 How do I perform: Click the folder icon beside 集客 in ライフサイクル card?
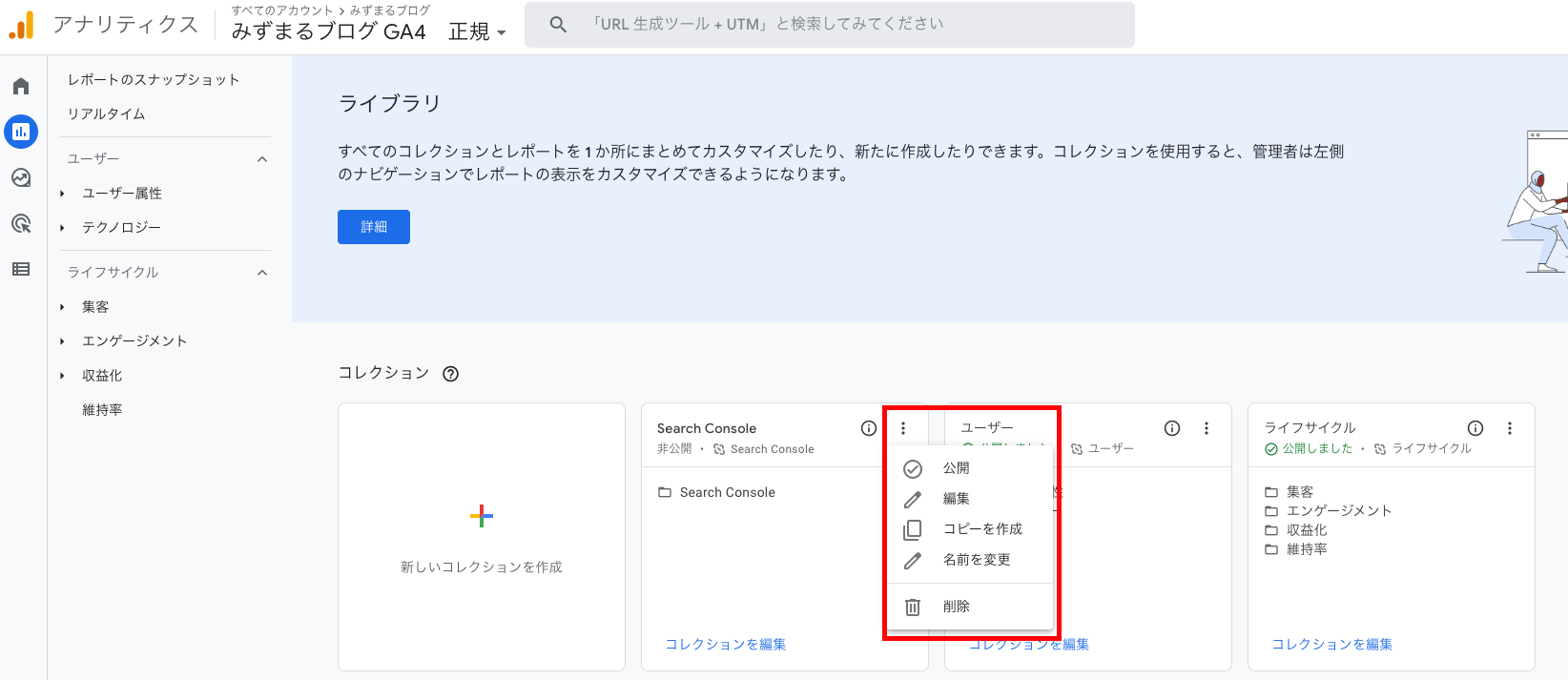1271,492
